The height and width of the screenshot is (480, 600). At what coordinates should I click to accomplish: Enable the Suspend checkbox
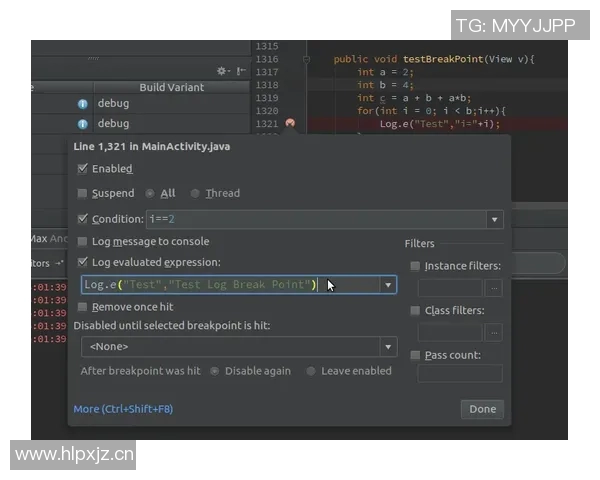82,193
